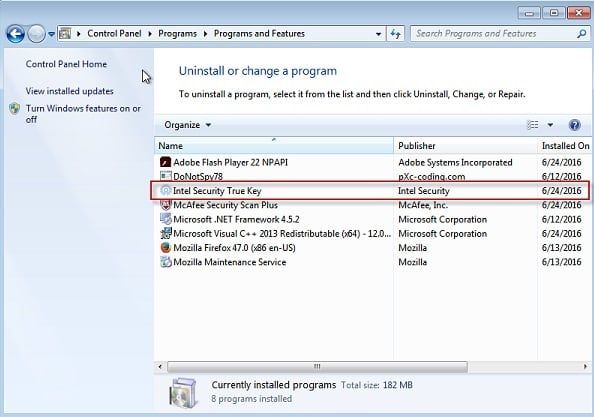The image size is (594, 417).
Task: Select McAfee Security Scan Plus entry
Action: click(373, 205)
